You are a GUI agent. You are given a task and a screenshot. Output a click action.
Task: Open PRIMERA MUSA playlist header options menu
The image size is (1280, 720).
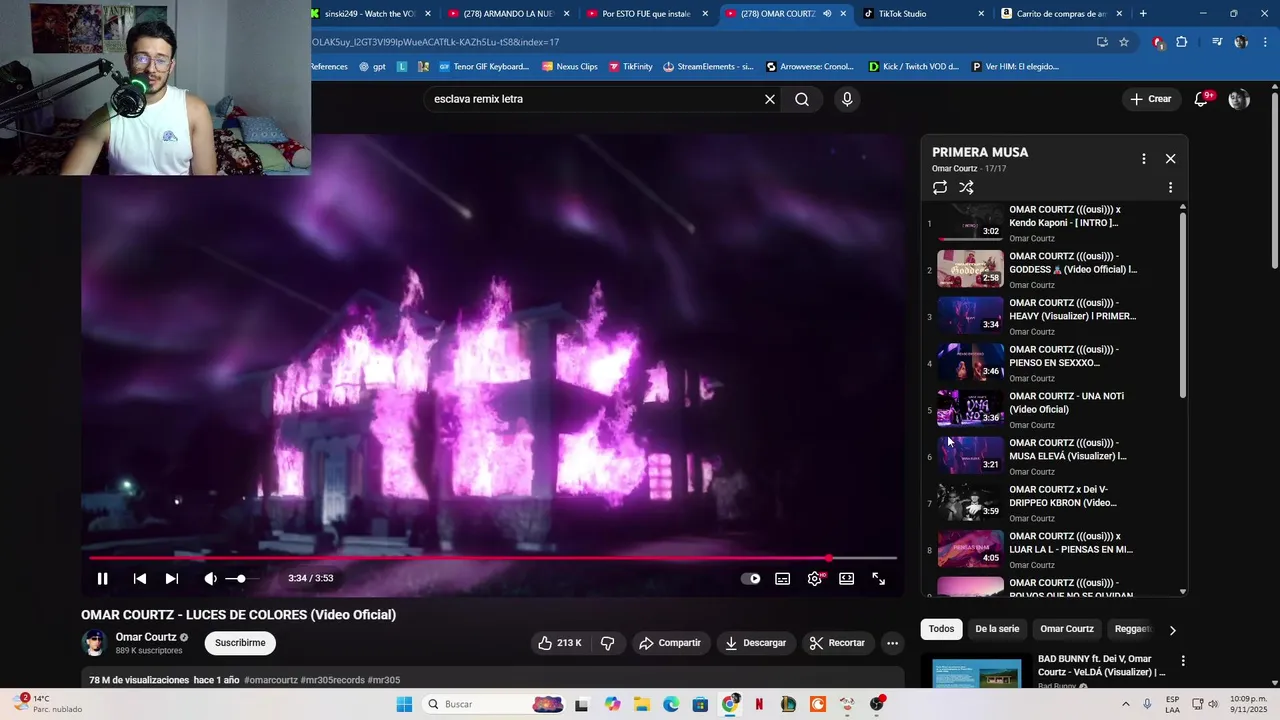[x=1144, y=159]
